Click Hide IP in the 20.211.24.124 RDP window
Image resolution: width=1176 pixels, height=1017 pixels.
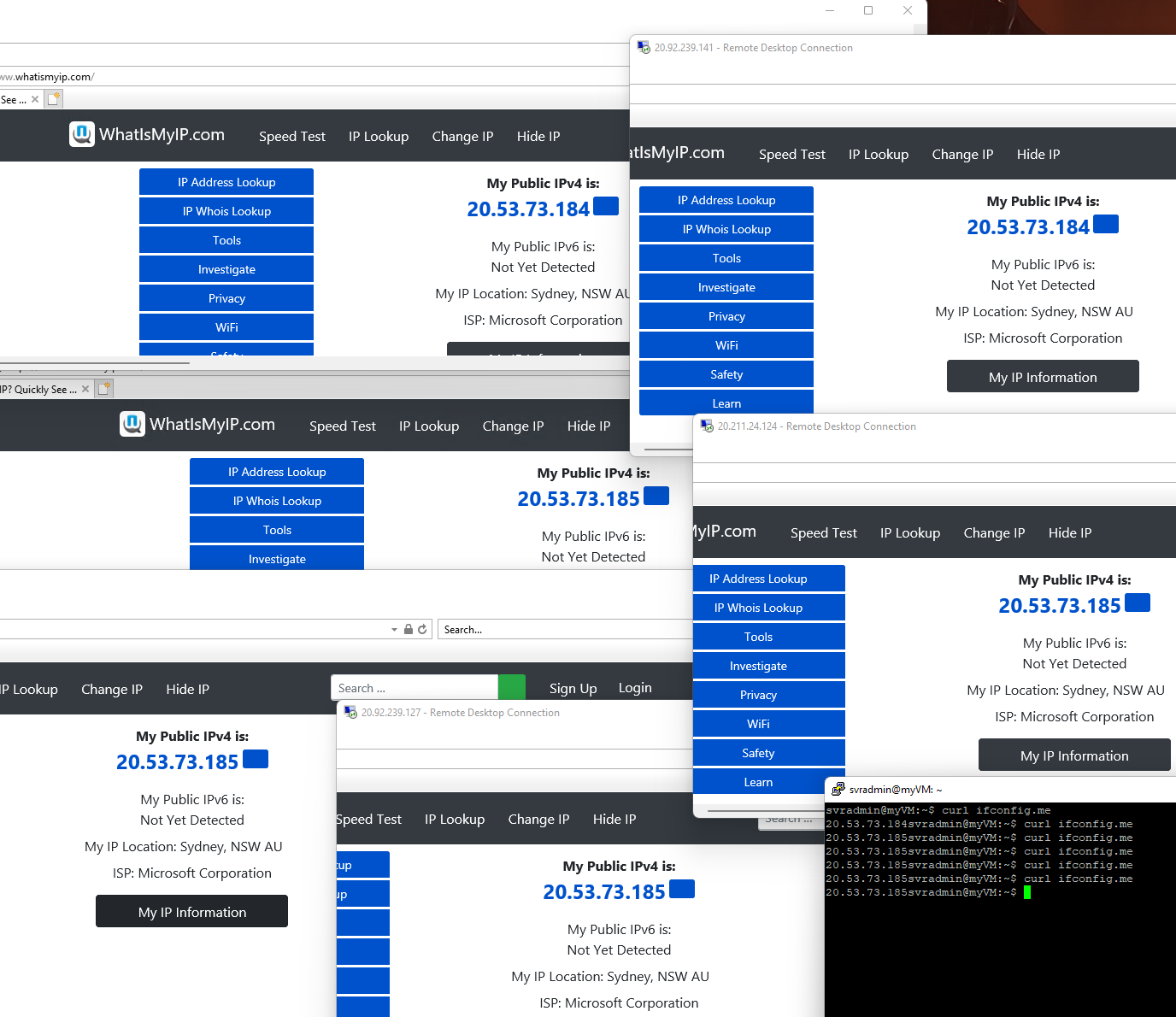coord(1070,533)
